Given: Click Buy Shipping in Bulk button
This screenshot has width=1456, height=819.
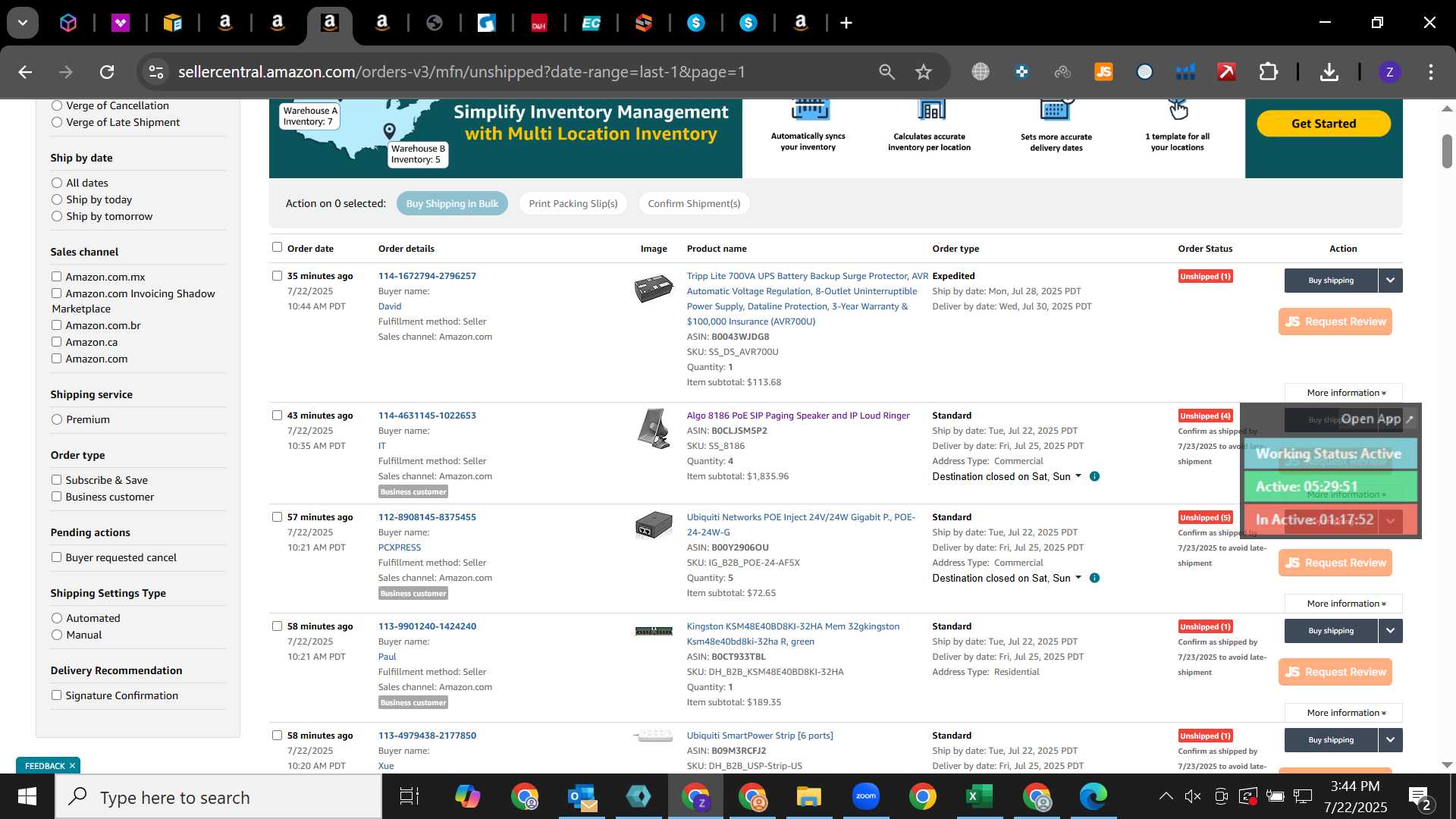Looking at the screenshot, I should pos(452,203).
